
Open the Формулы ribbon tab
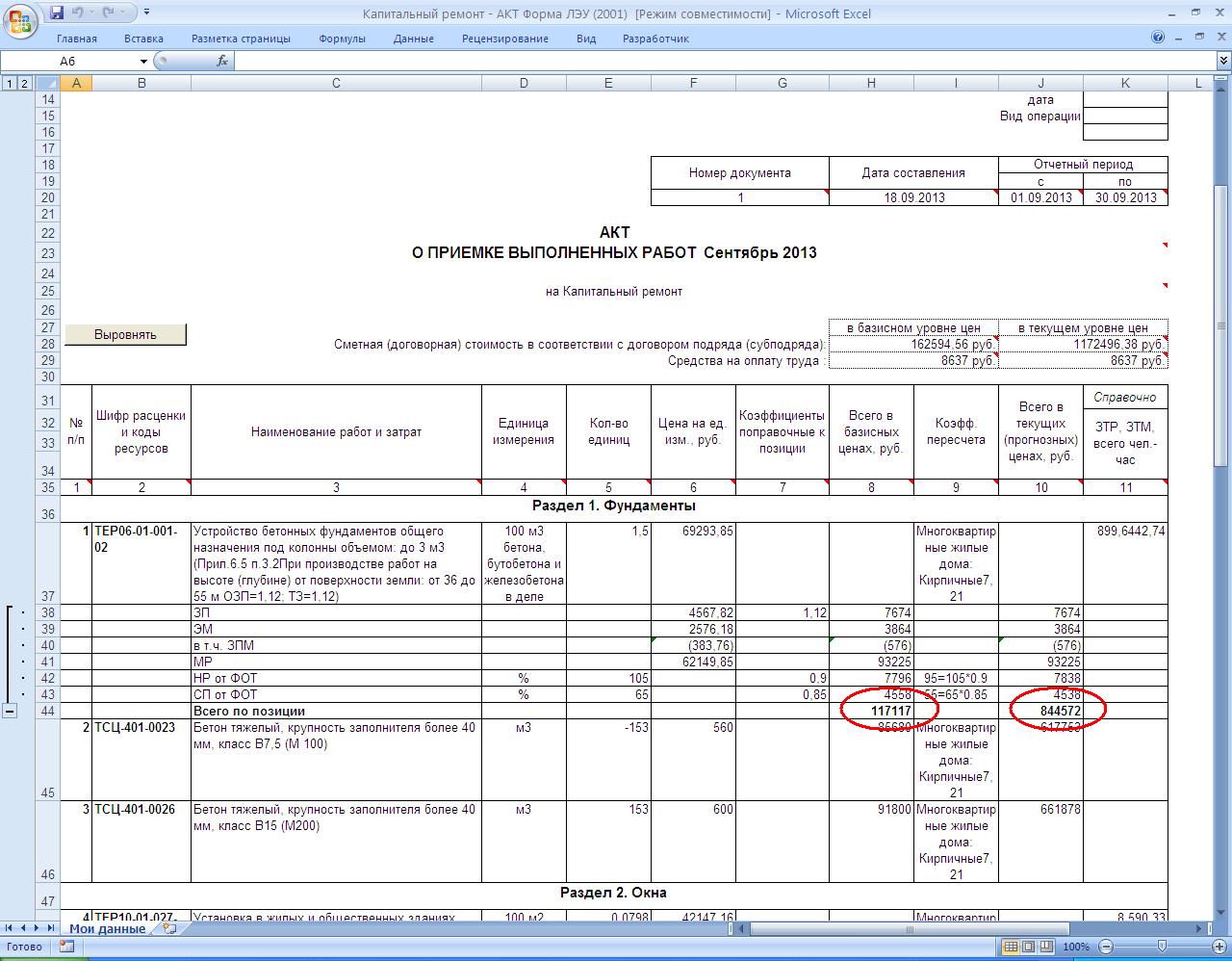point(342,39)
